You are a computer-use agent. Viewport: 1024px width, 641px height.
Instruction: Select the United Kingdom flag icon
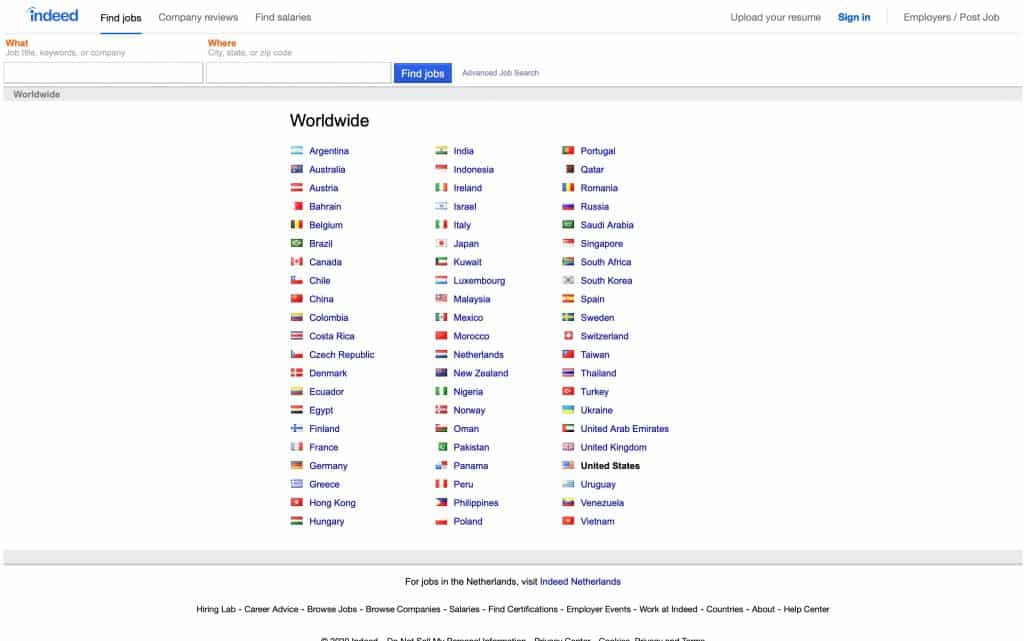(570, 447)
